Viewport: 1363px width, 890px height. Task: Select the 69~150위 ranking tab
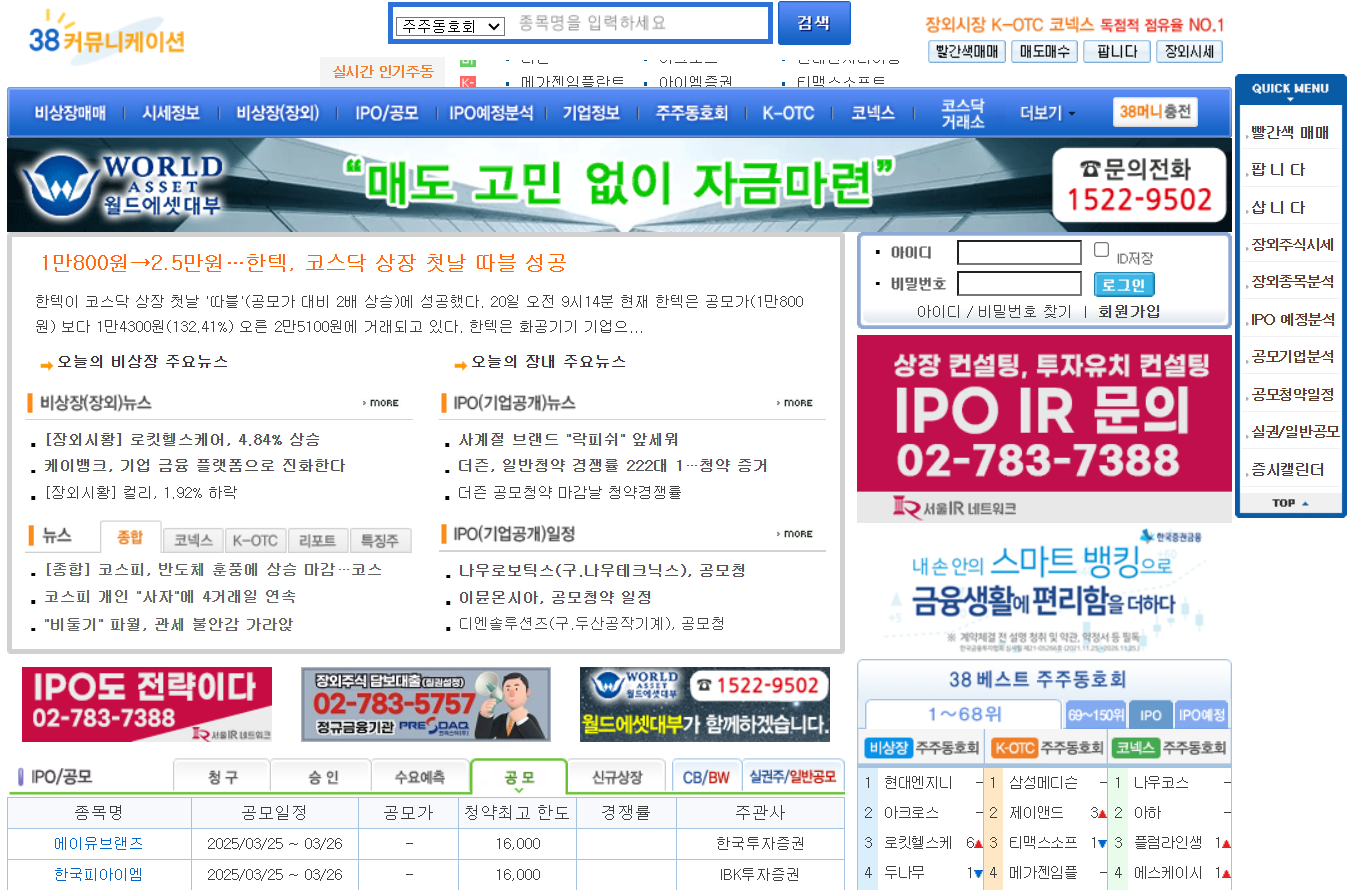click(x=1096, y=714)
